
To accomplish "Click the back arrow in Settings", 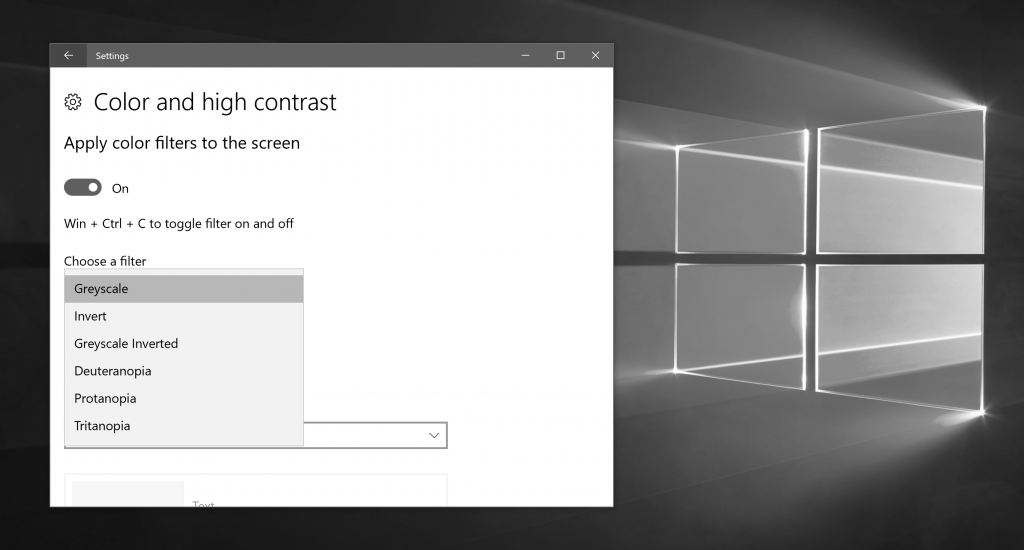I will (68, 56).
